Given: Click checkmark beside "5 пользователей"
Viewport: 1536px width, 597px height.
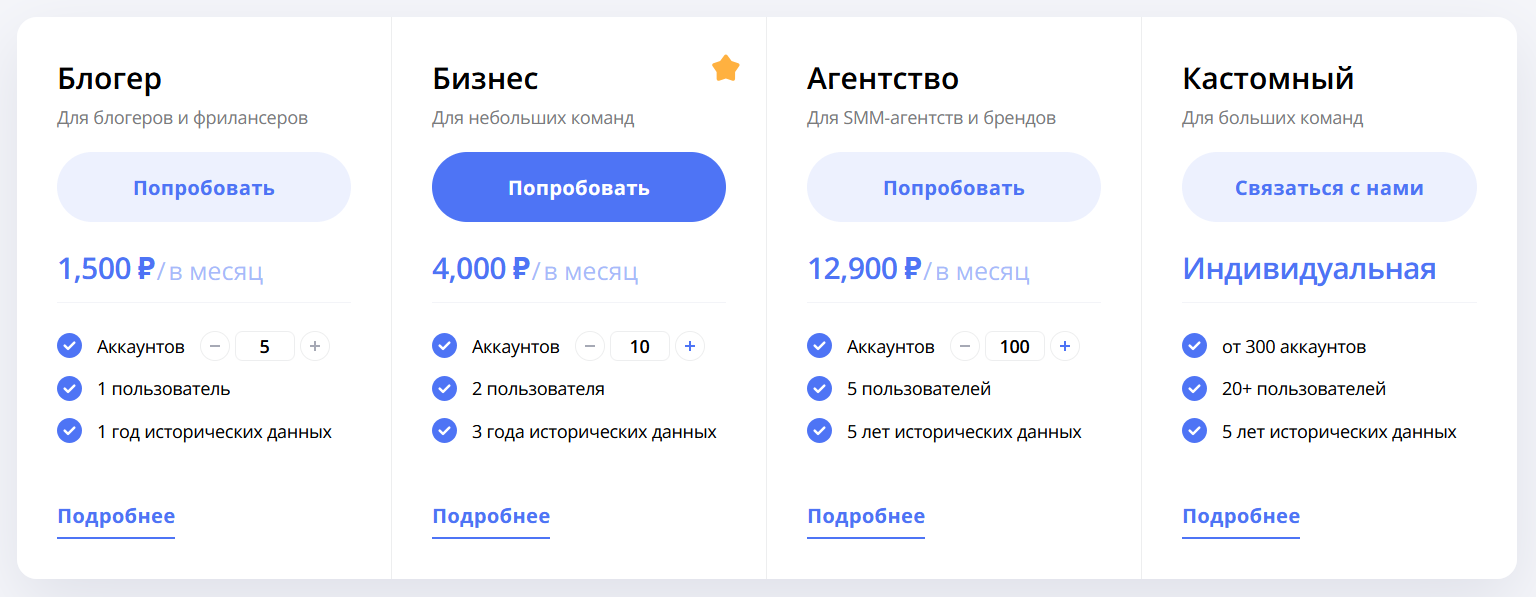Looking at the screenshot, I should (819, 388).
